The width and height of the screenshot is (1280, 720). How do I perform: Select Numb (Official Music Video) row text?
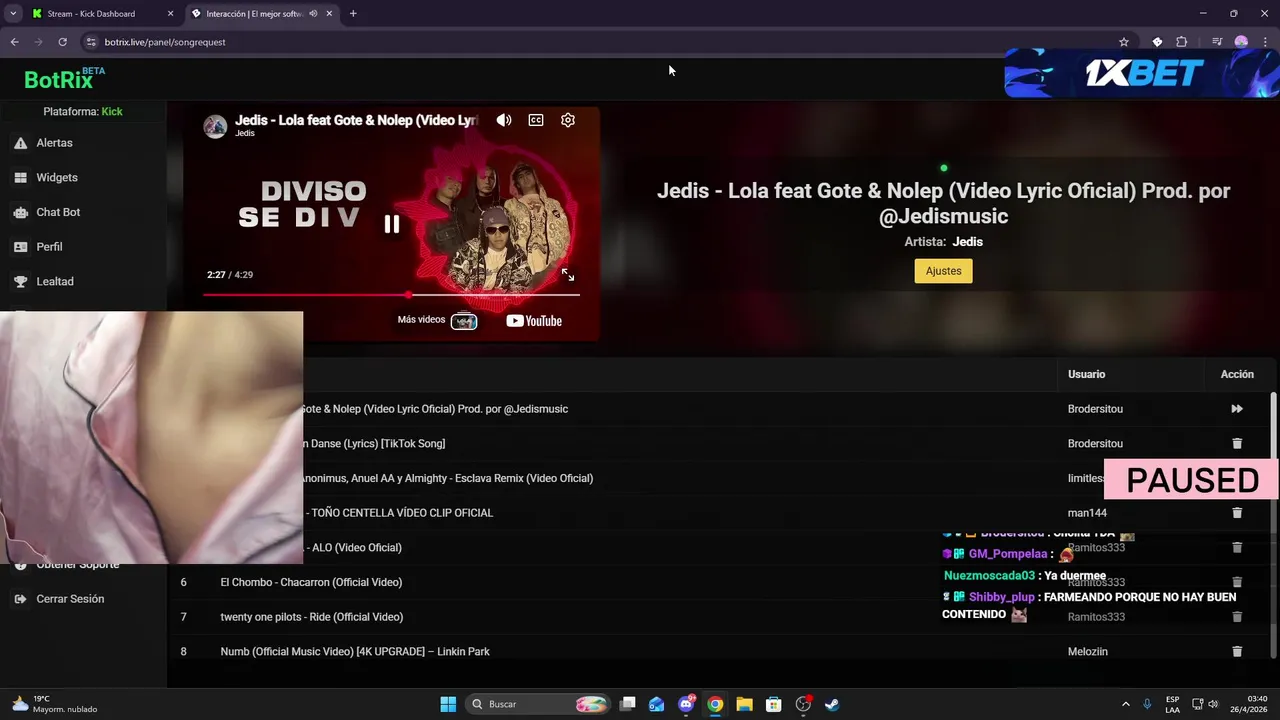[x=355, y=651]
